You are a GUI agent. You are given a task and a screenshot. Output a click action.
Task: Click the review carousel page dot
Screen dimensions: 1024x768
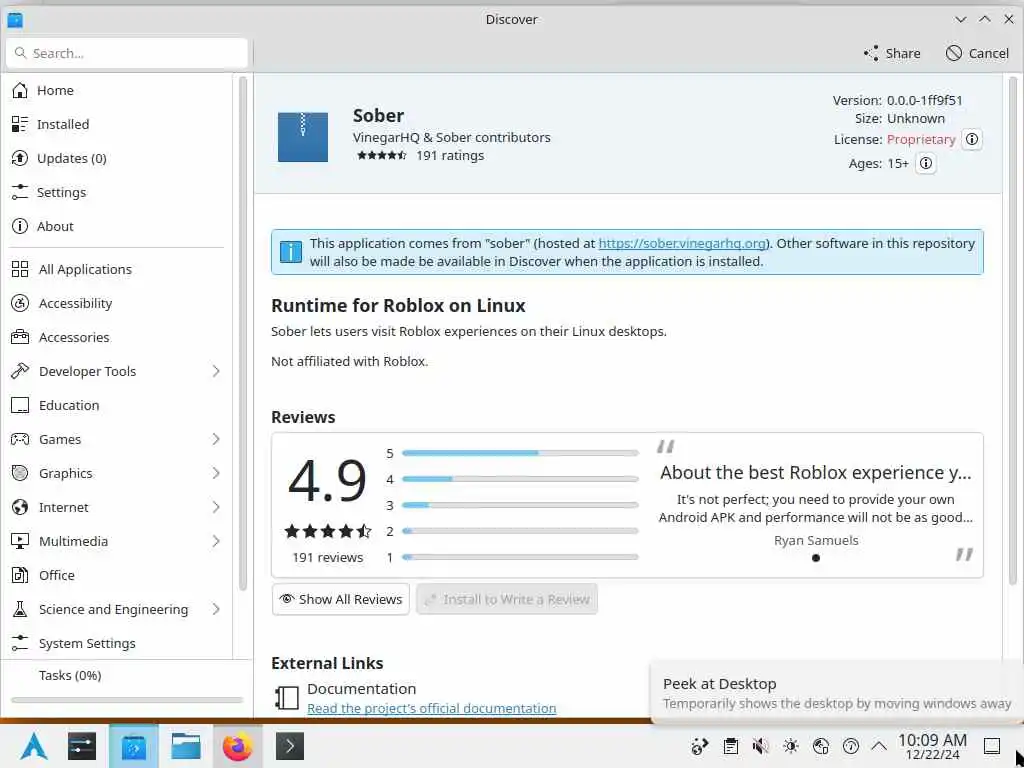816,558
